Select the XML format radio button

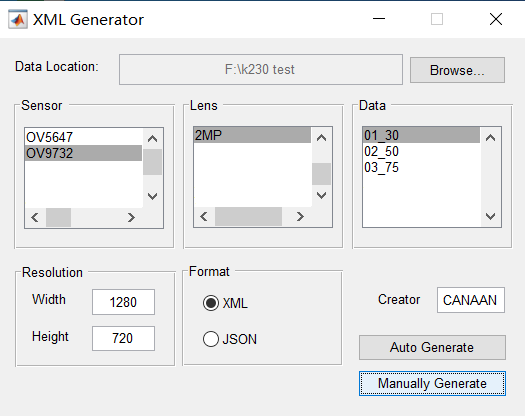[x=211, y=303]
